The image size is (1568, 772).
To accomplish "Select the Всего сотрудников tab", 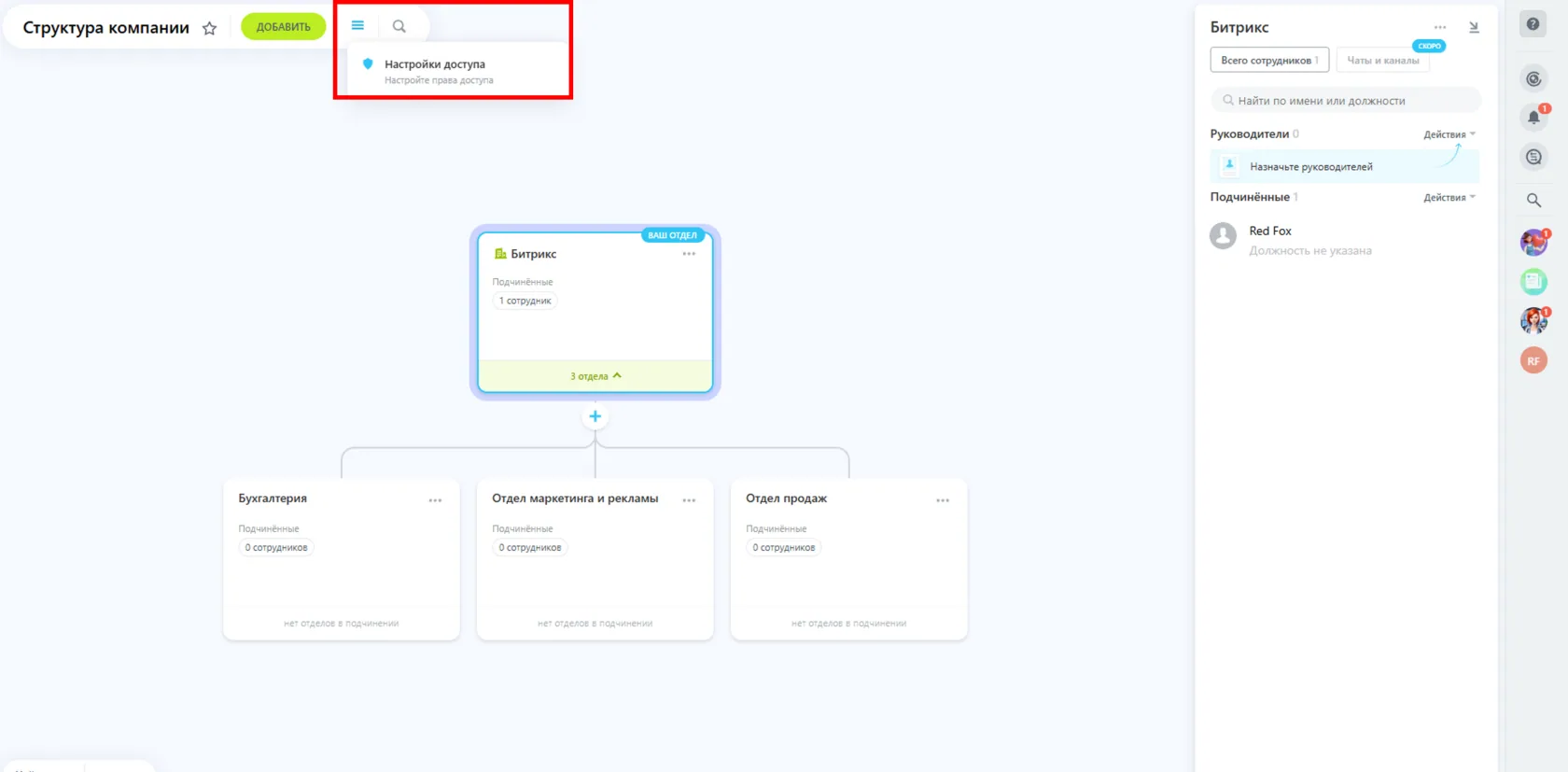I will [1269, 61].
